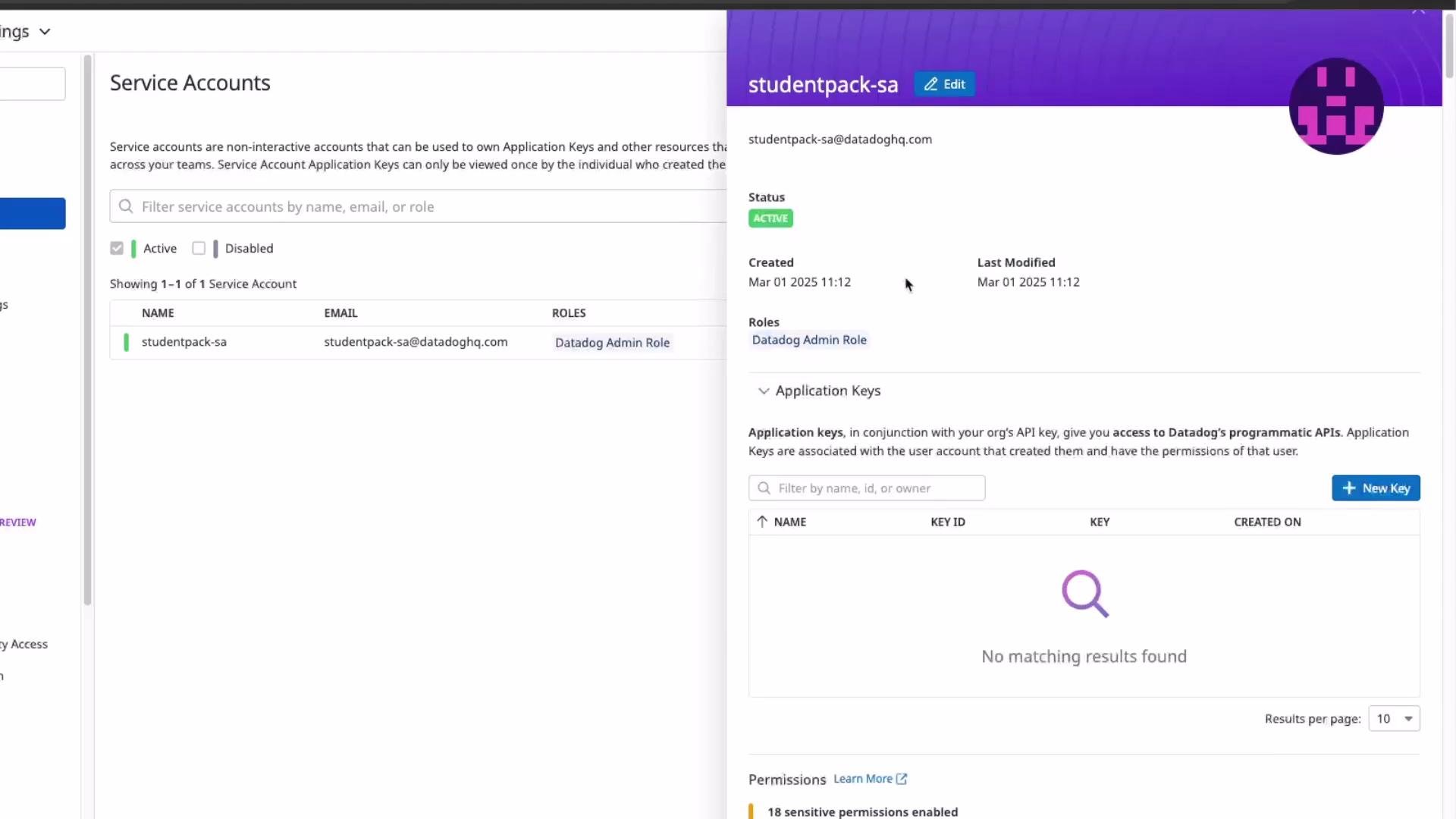Click the search magnifier icon in keys filter
This screenshot has height=819, width=1456.
coord(764,488)
